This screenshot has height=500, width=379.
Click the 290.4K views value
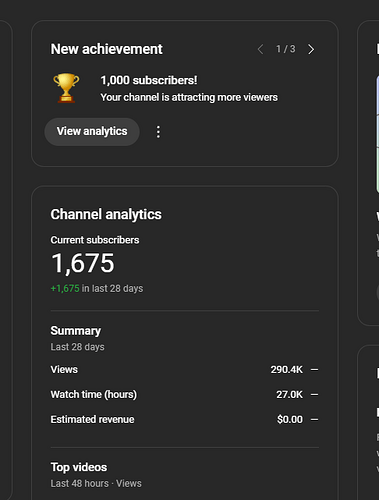pos(287,370)
